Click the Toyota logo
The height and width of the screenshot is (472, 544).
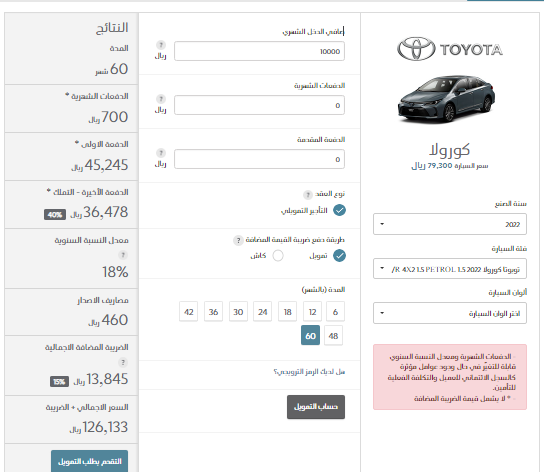click(450, 49)
